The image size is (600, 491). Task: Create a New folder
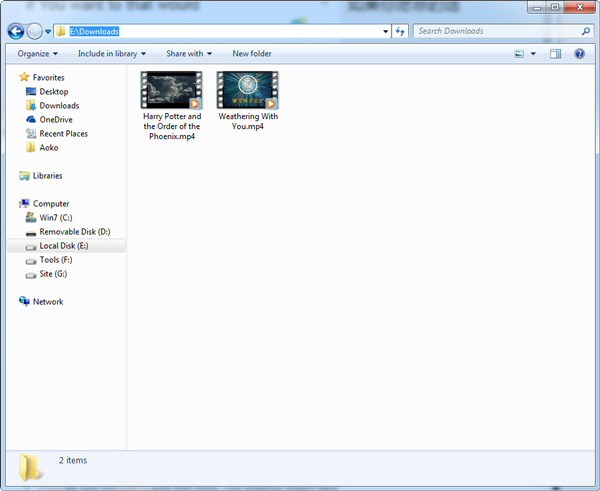(x=252, y=54)
